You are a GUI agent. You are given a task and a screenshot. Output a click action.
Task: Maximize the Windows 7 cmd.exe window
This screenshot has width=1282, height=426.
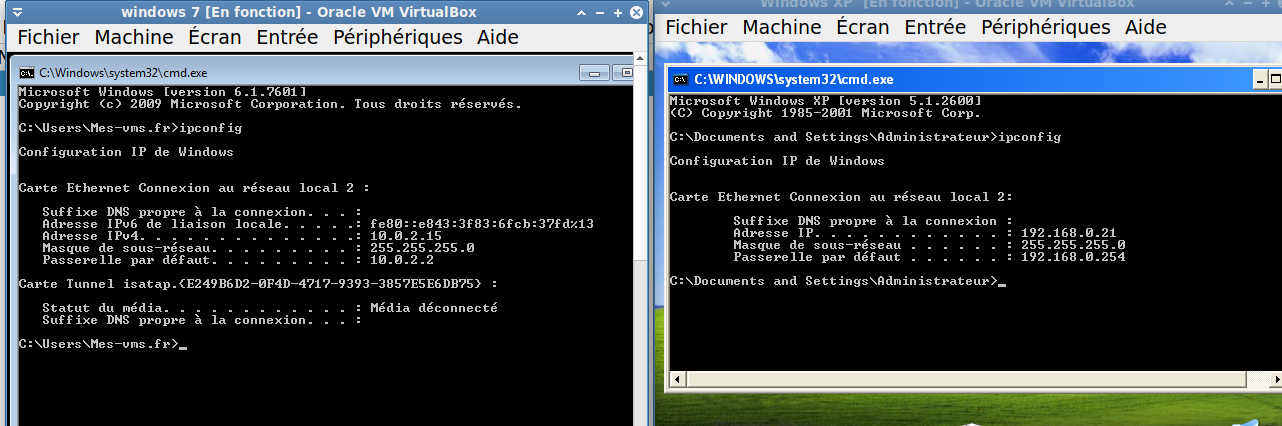[624, 72]
